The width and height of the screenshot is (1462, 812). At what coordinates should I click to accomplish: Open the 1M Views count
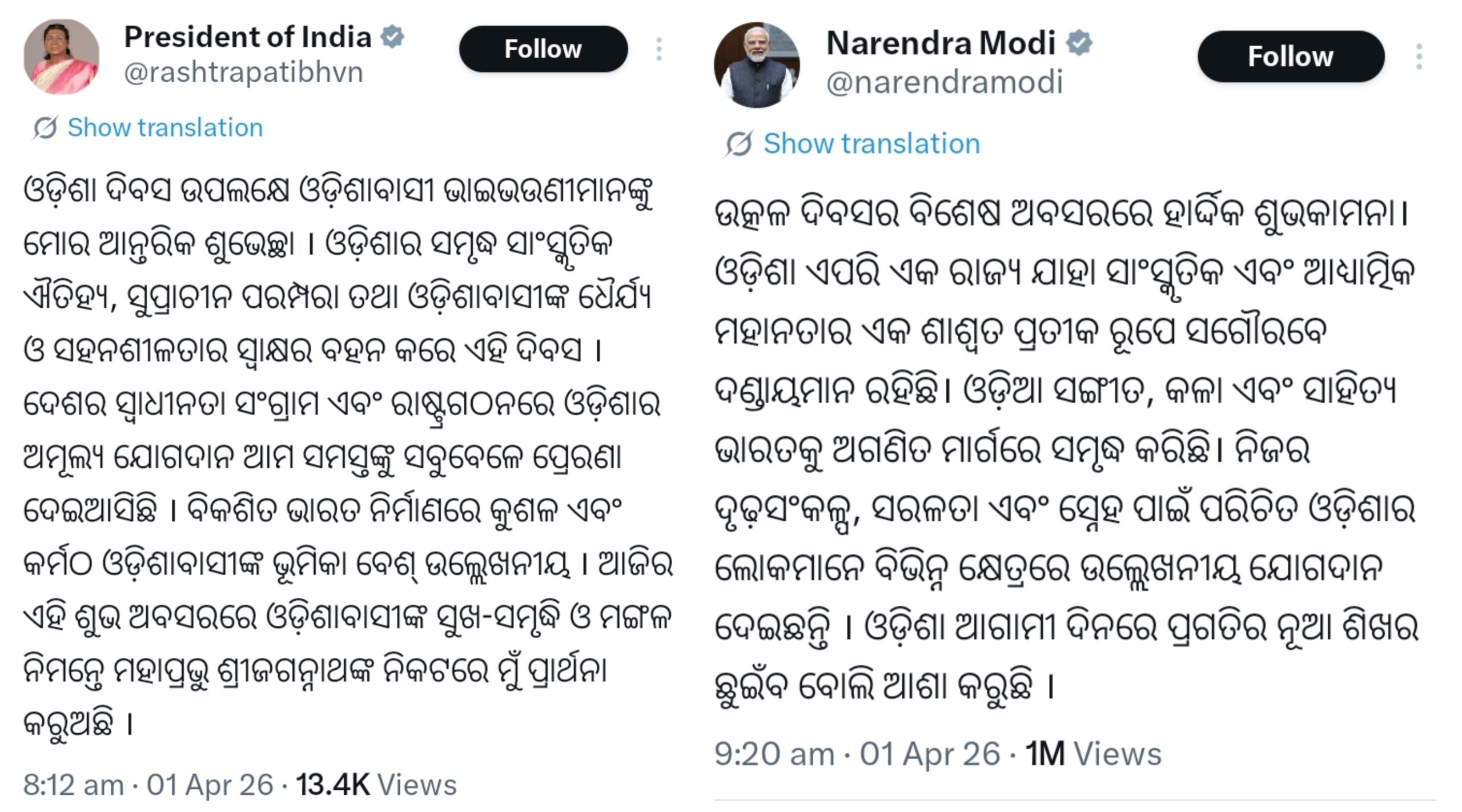(1093, 754)
